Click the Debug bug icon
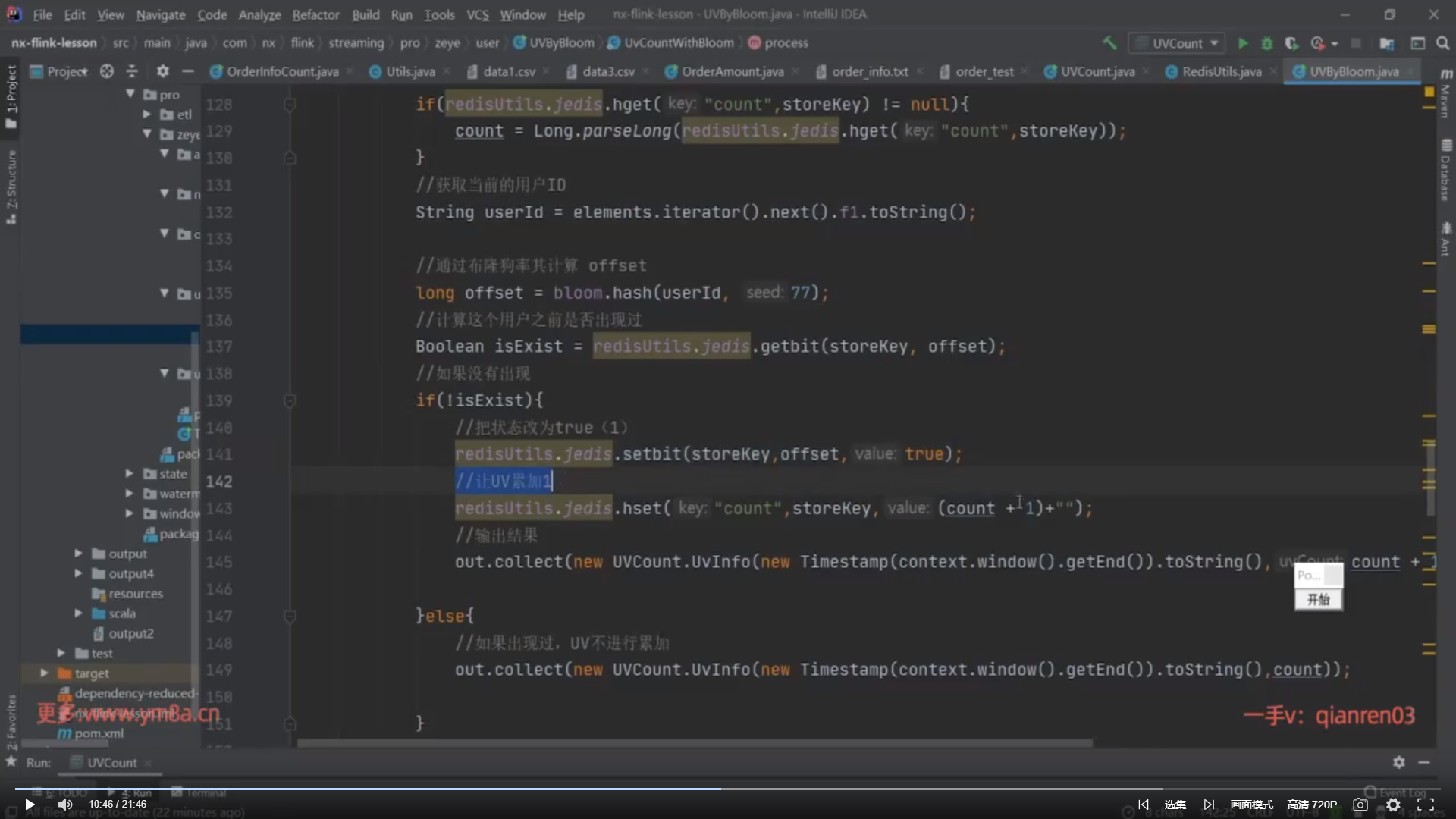 click(x=1266, y=43)
